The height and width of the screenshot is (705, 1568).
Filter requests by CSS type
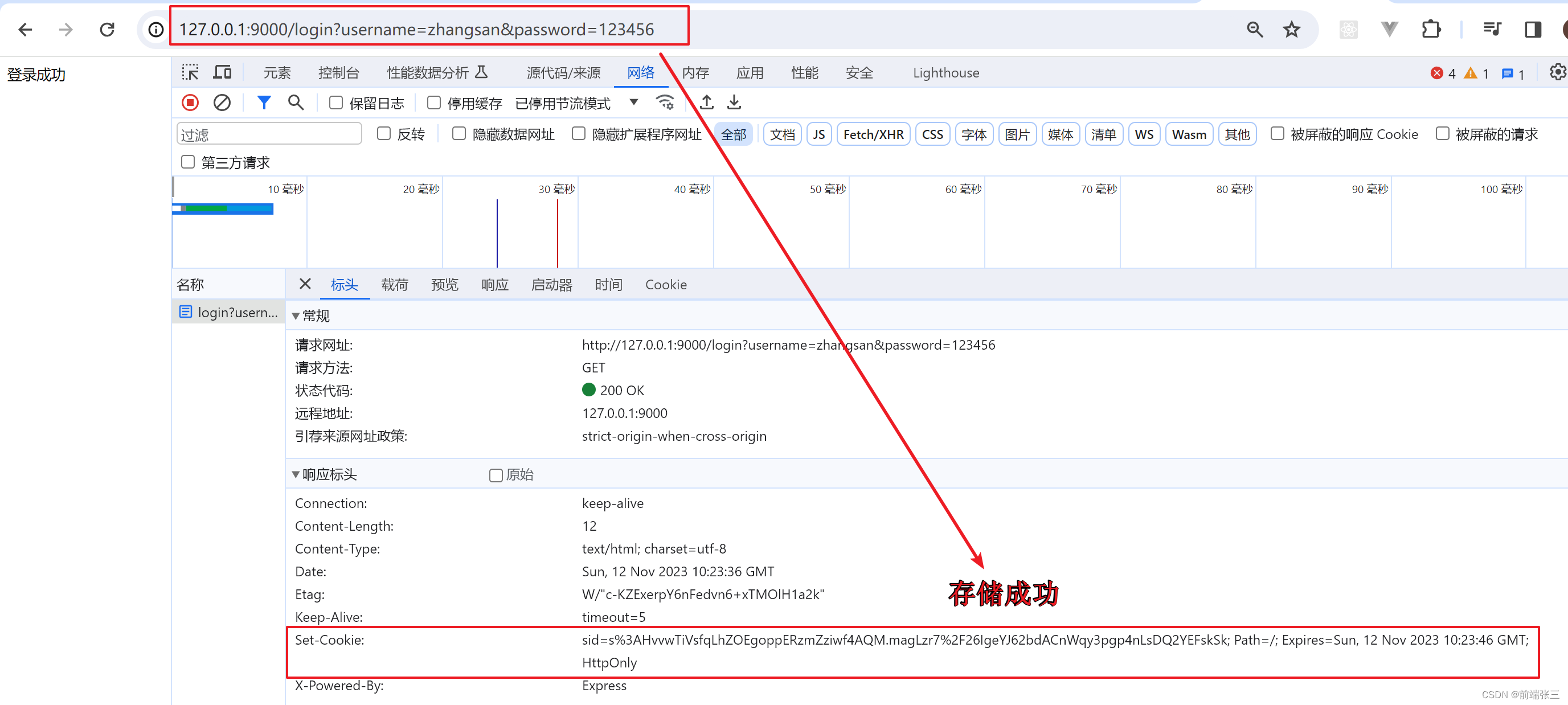[932, 134]
